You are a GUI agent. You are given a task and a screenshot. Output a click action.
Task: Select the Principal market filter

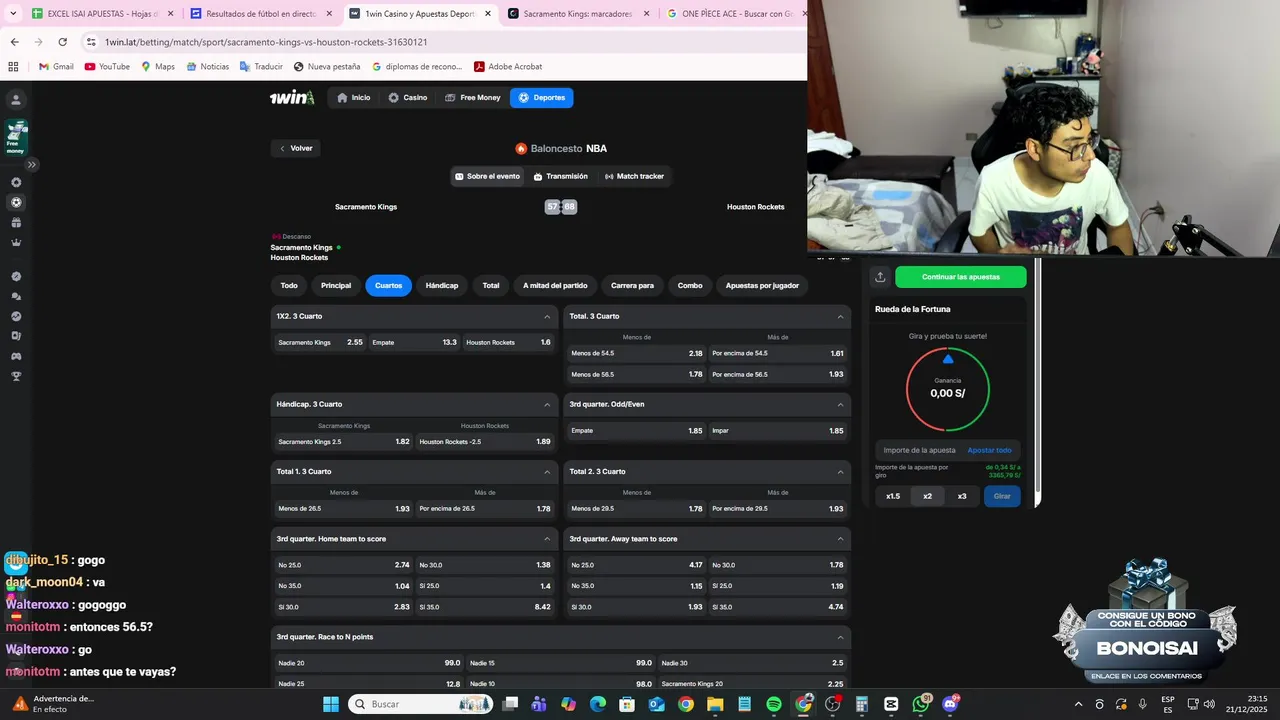coord(336,285)
